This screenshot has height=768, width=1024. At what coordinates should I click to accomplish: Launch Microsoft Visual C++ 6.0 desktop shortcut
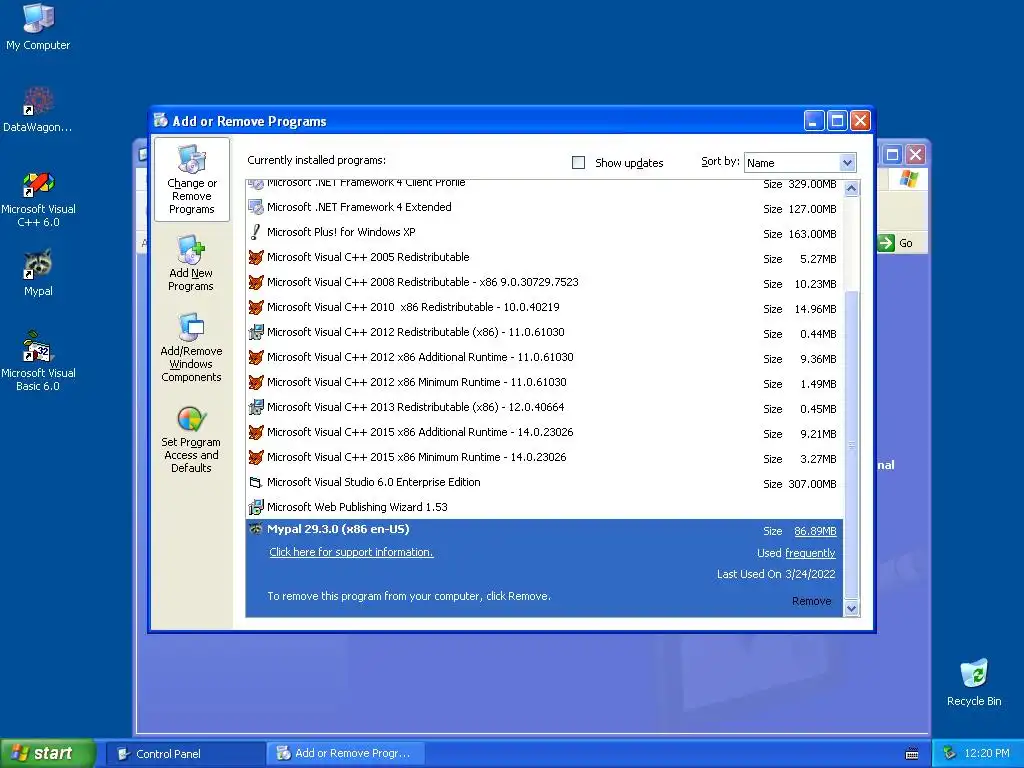[x=38, y=199]
